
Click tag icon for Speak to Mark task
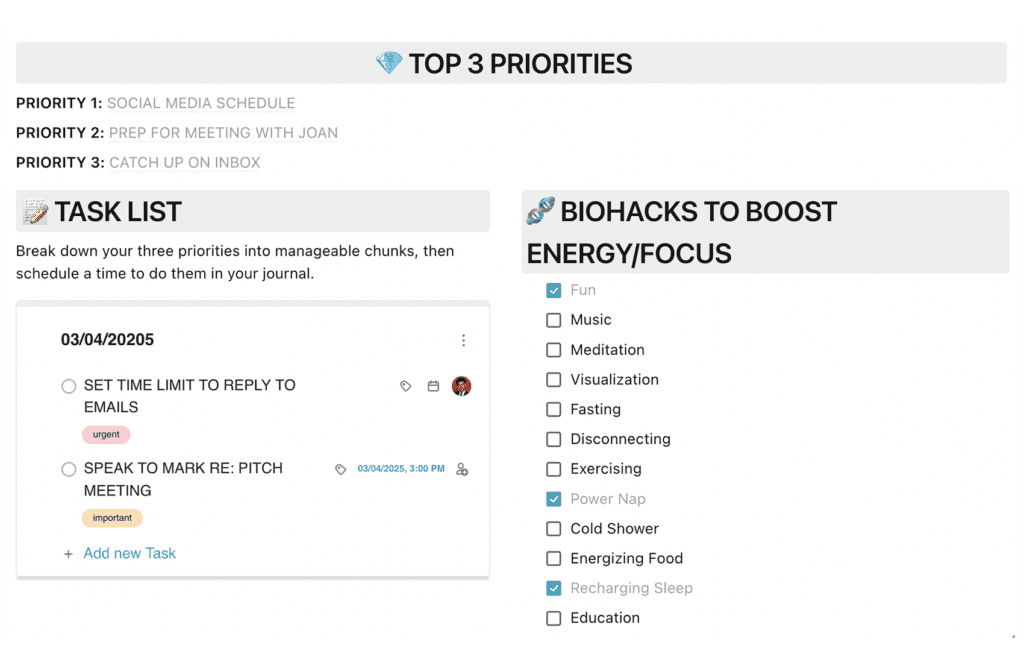coord(340,469)
